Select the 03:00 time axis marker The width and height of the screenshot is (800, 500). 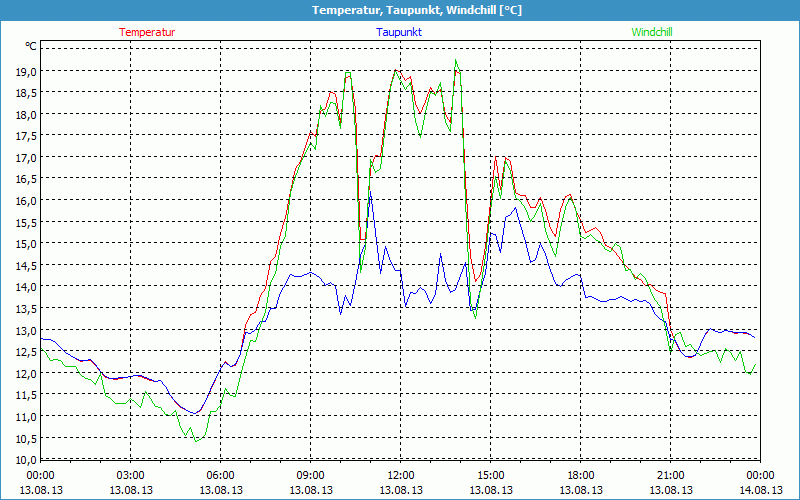tap(131, 475)
